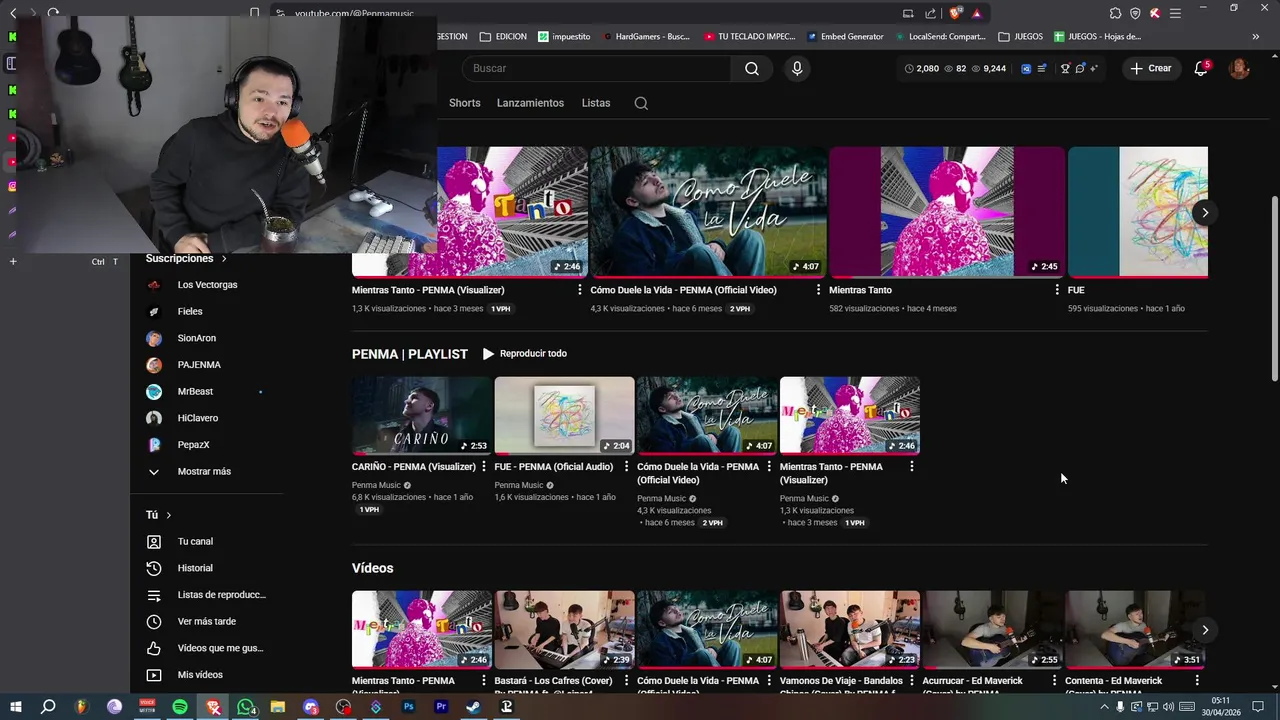Play Cómo Duele la Vida featured thumbnail

pyautogui.click(x=708, y=212)
